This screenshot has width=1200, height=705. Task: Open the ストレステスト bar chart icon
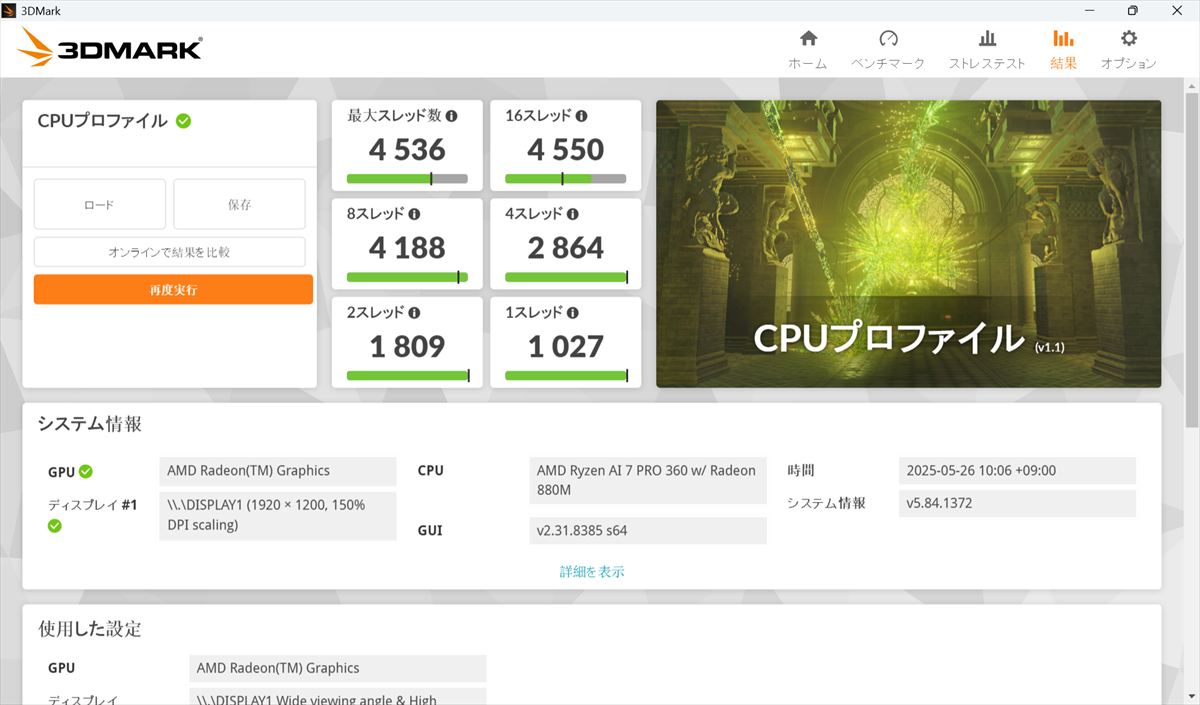[x=987, y=38]
